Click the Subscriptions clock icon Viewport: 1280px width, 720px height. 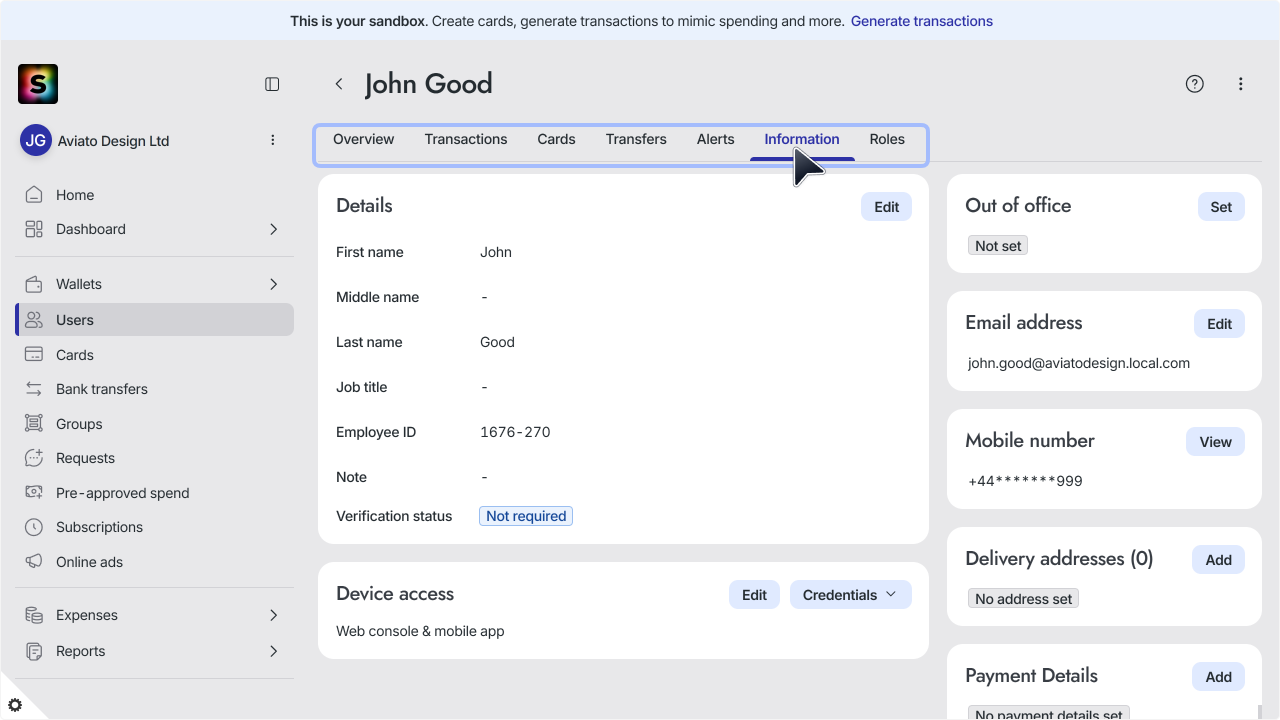34,527
